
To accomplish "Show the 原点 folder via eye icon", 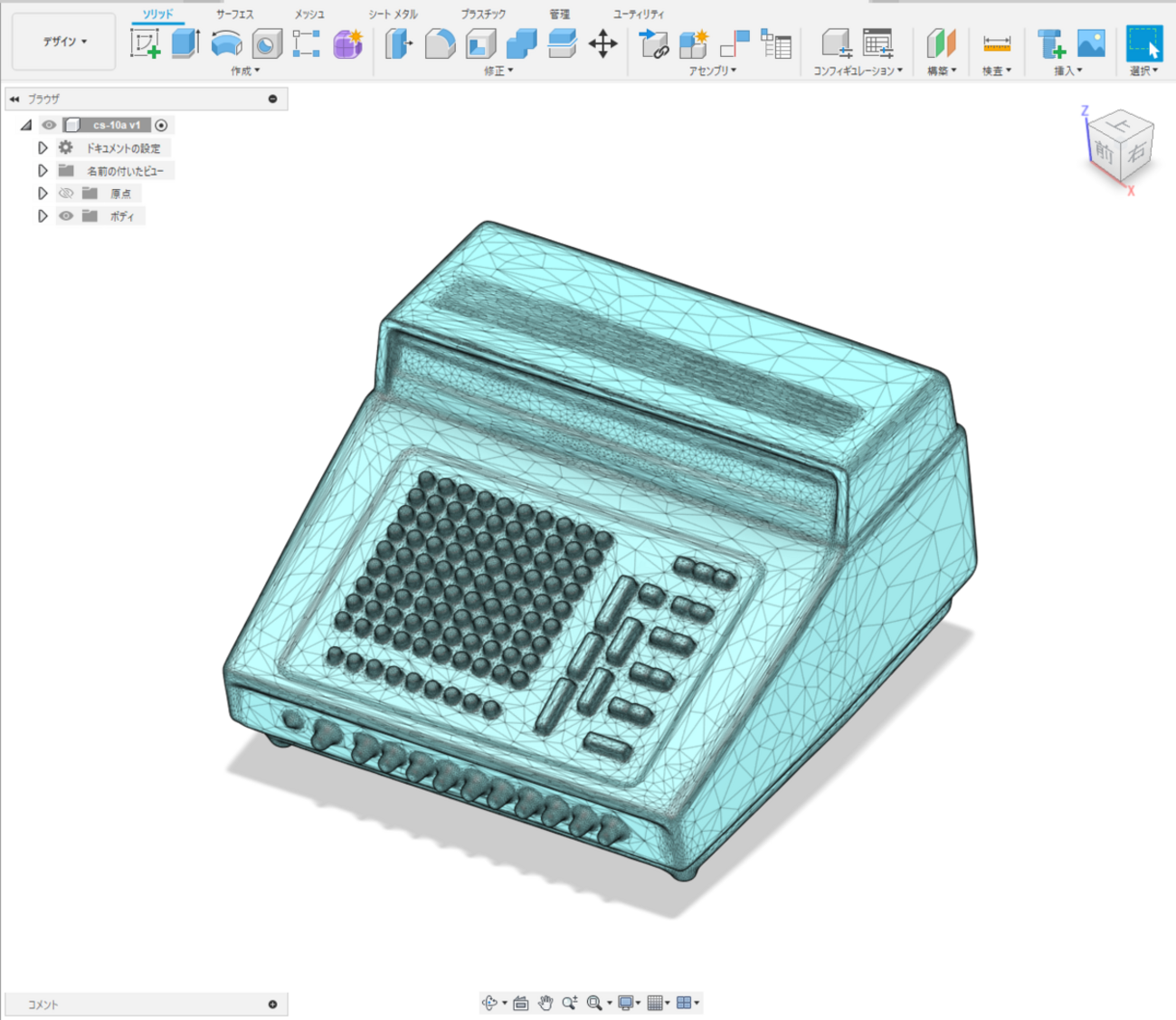I will tap(66, 194).
